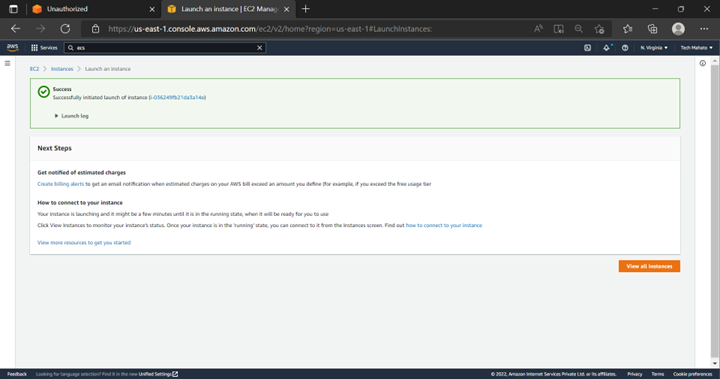Open the Services grid menu

tap(44, 48)
